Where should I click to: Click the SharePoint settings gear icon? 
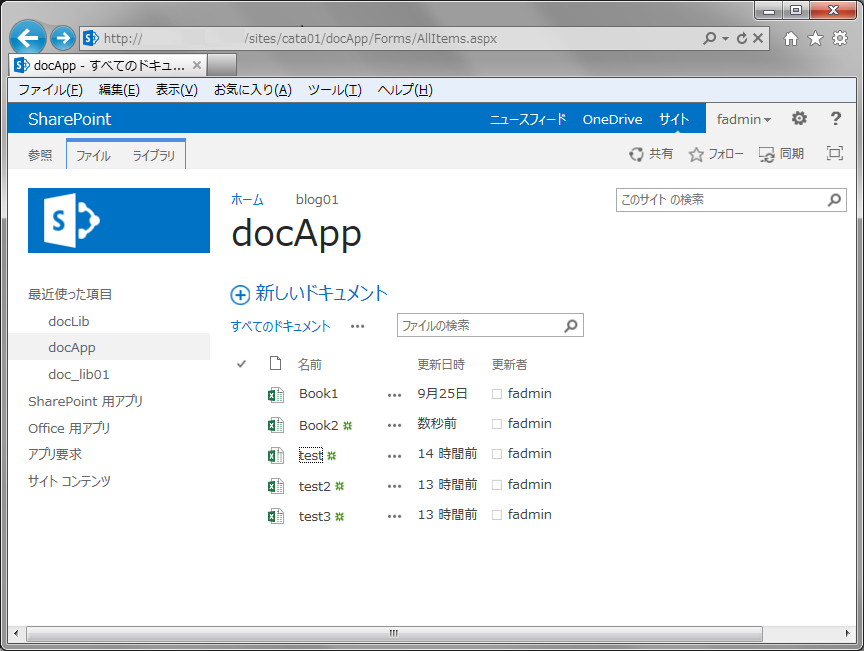coord(799,119)
